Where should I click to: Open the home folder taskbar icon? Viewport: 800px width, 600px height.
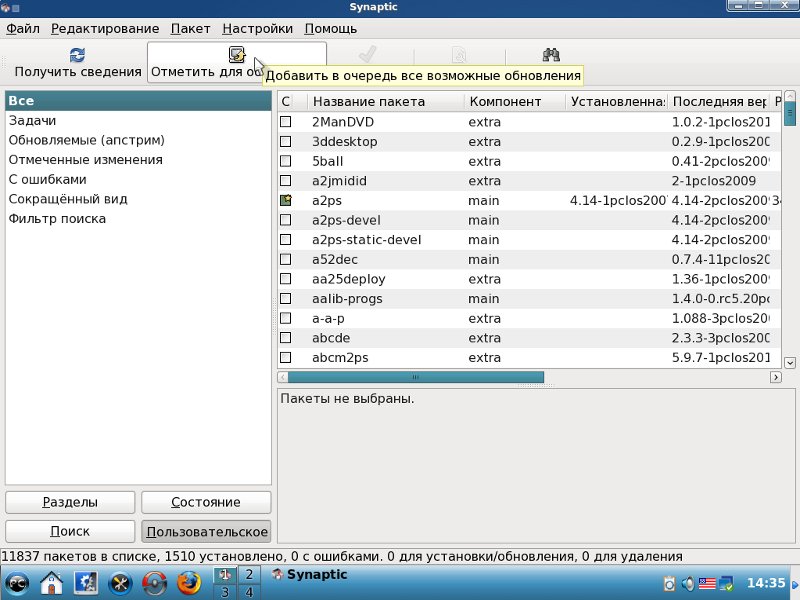pos(51,582)
